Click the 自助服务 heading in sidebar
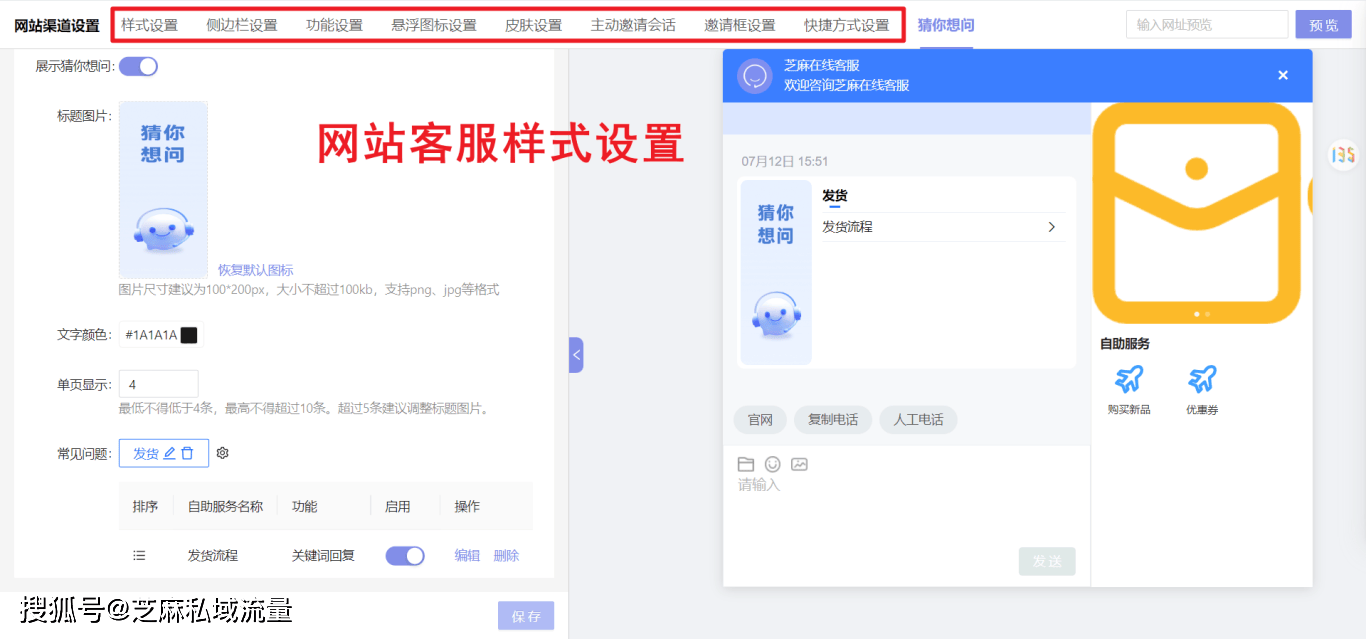Image resolution: width=1366 pixels, height=639 pixels. click(x=1125, y=344)
